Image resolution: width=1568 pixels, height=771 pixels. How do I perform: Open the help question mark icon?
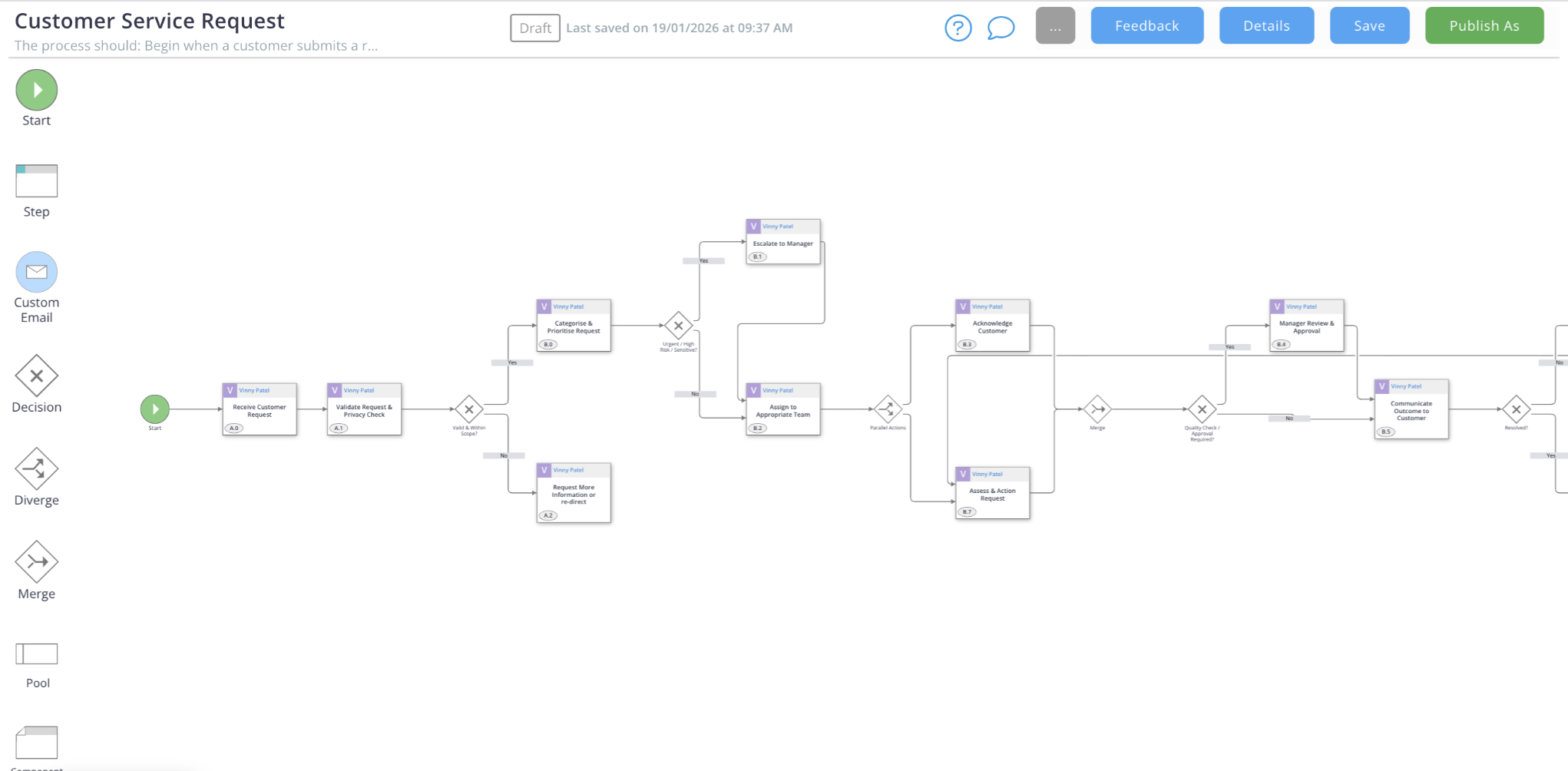[958, 28]
